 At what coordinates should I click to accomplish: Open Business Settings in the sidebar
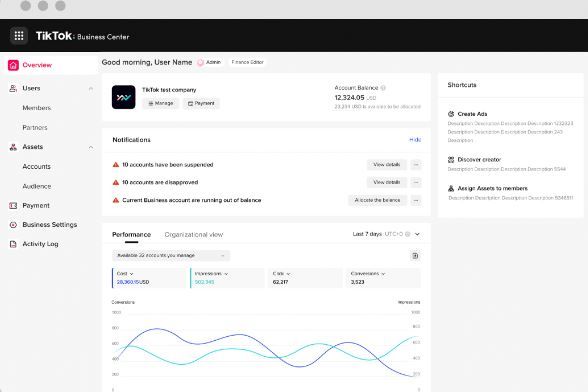pos(50,225)
